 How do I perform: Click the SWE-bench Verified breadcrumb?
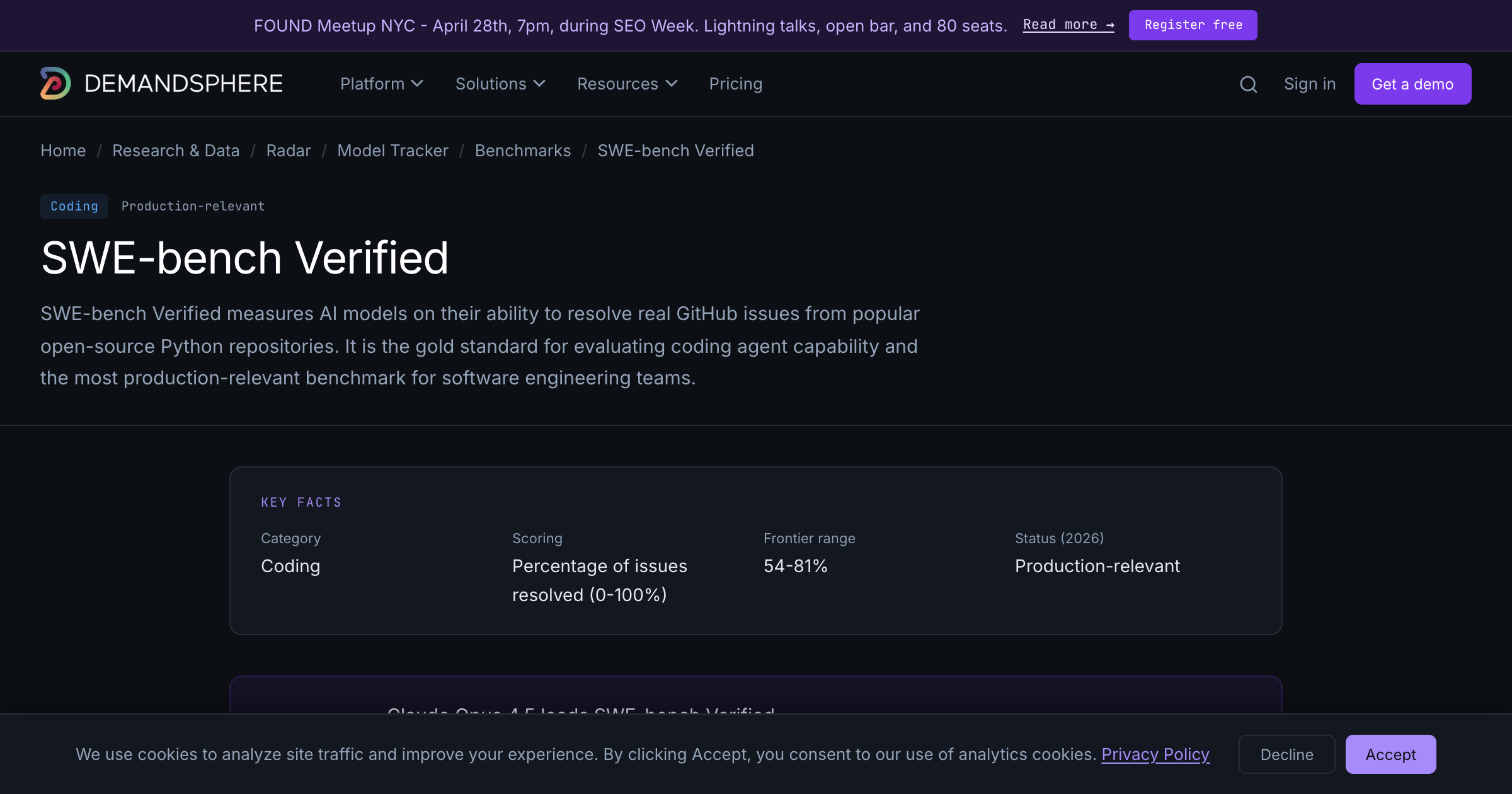click(x=675, y=151)
